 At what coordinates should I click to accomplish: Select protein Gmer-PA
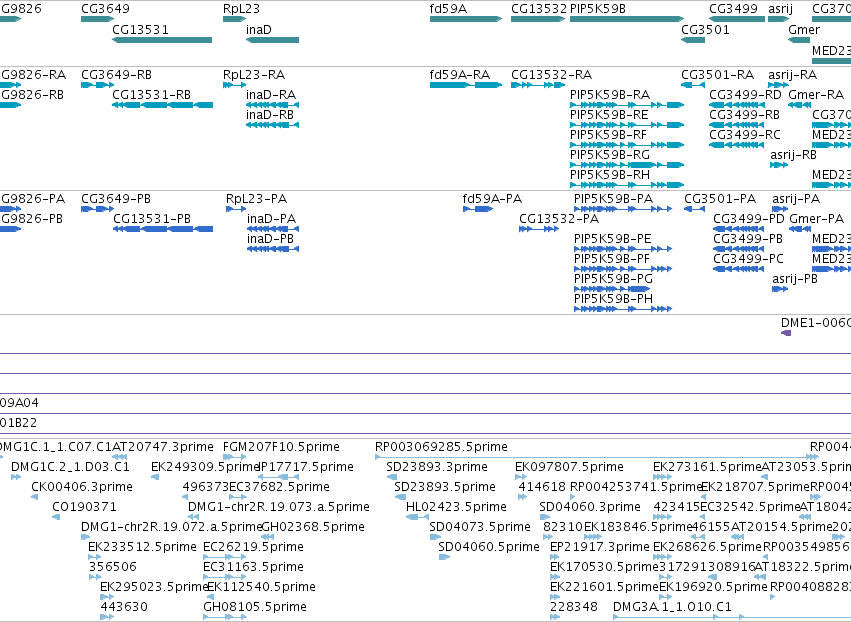(x=800, y=229)
